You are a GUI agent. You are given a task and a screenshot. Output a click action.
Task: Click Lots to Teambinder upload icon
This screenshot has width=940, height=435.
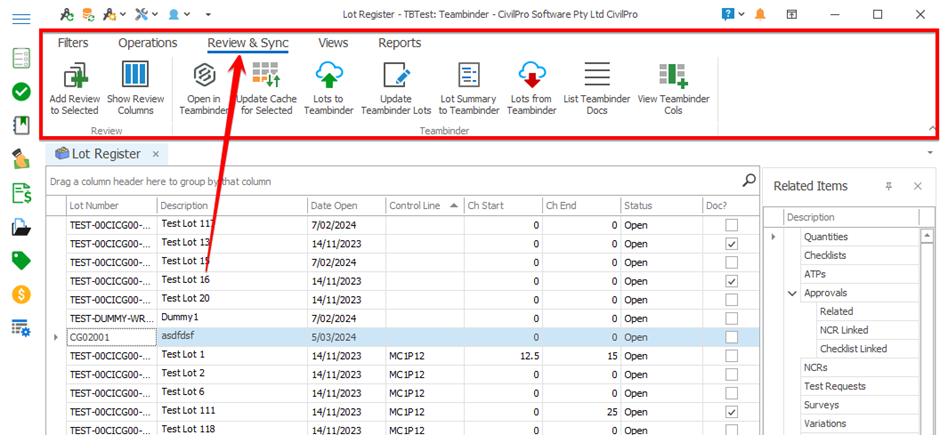pos(328,76)
